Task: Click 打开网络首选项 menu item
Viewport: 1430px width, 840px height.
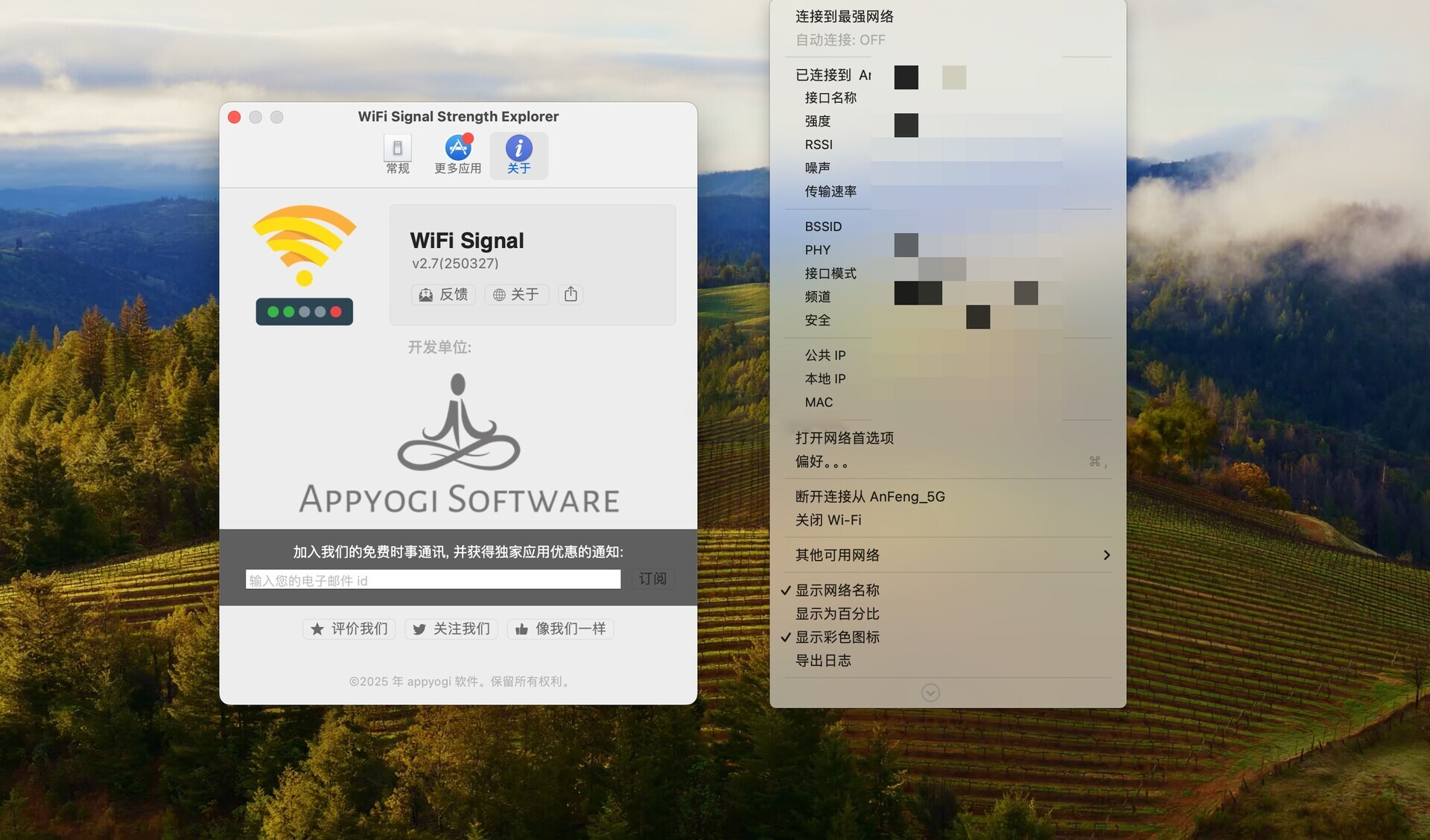Action: pos(947,438)
